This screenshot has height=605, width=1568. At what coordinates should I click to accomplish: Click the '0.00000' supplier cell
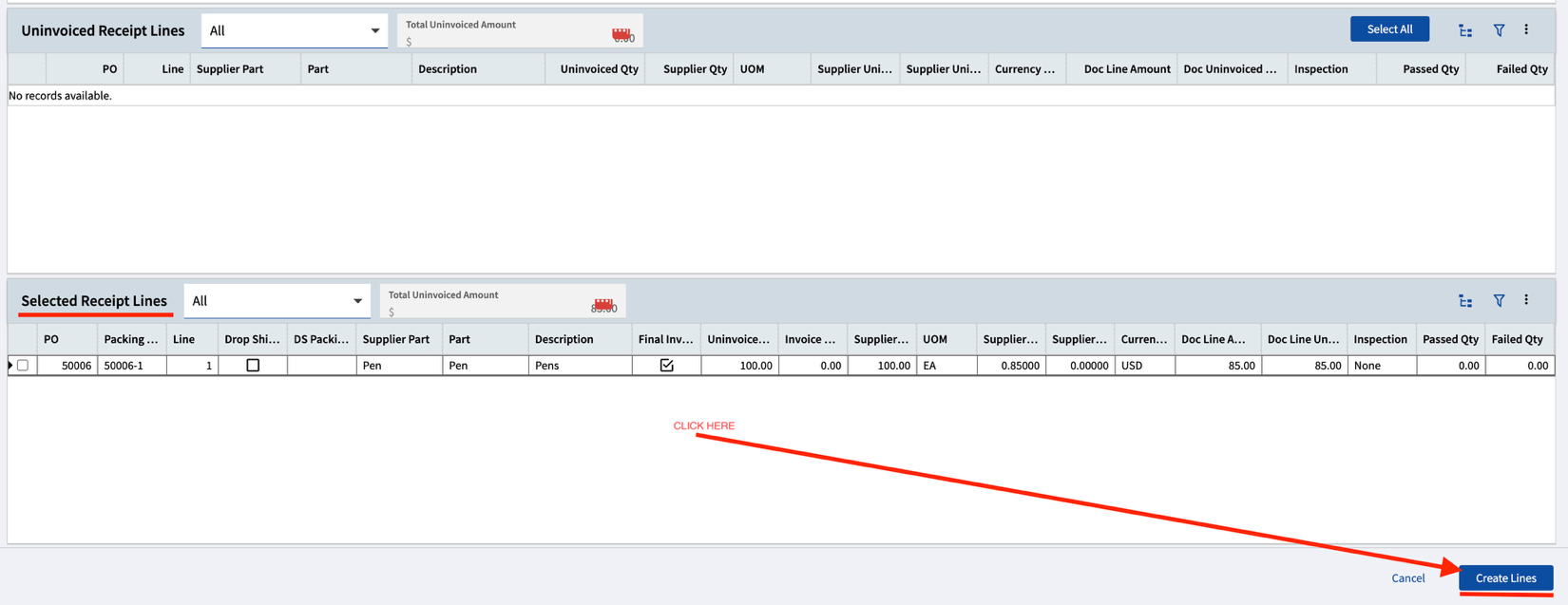(1080, 366)
